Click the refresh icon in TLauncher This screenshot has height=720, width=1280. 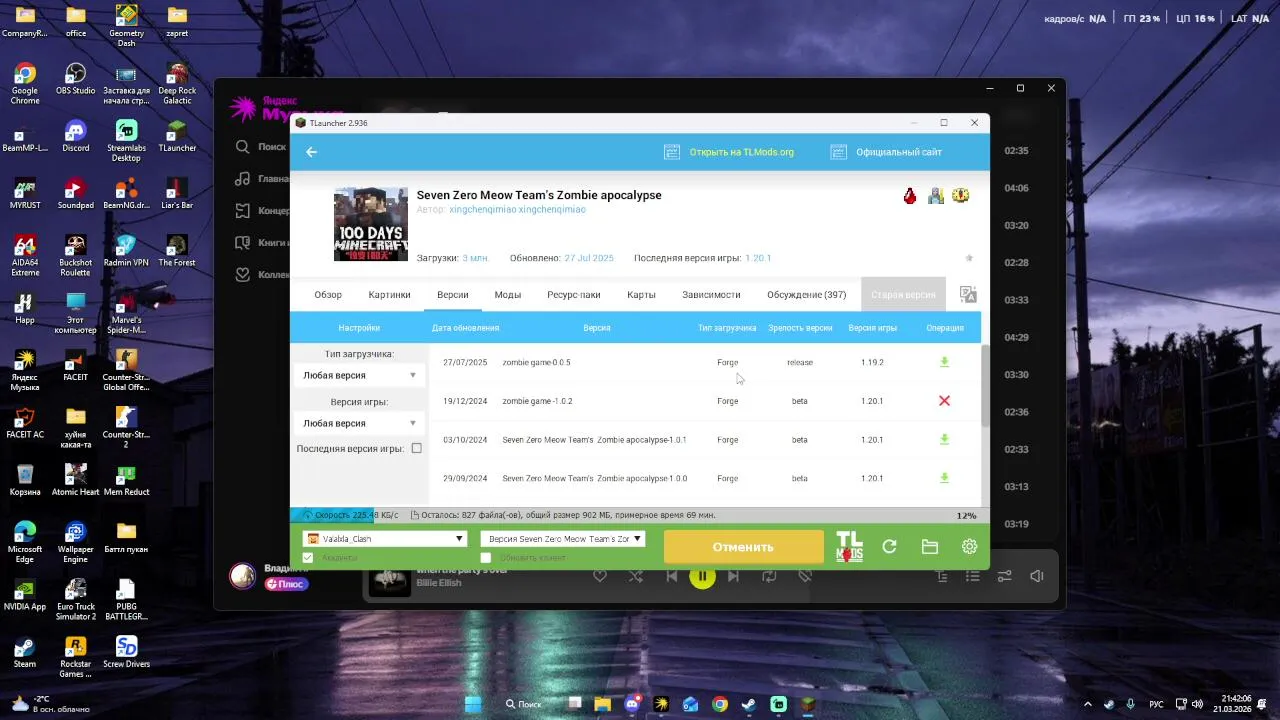pyautogui.click(x=889, y=547)
